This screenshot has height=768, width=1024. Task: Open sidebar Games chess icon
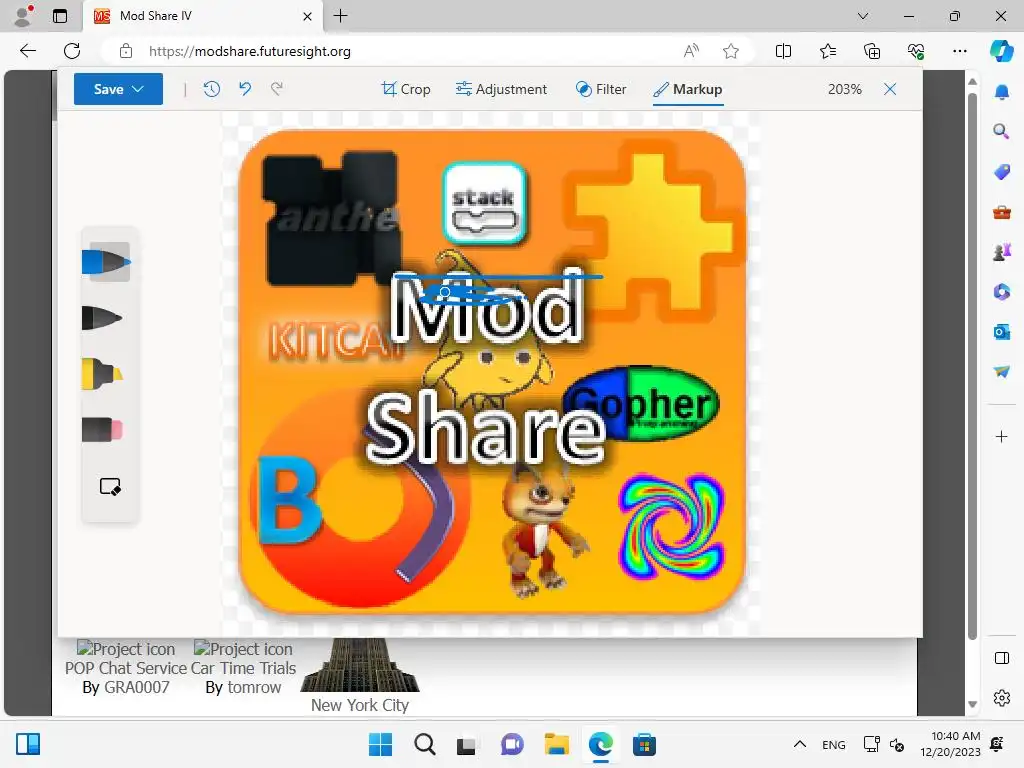pyautogui.click(x=1001, y=252)
